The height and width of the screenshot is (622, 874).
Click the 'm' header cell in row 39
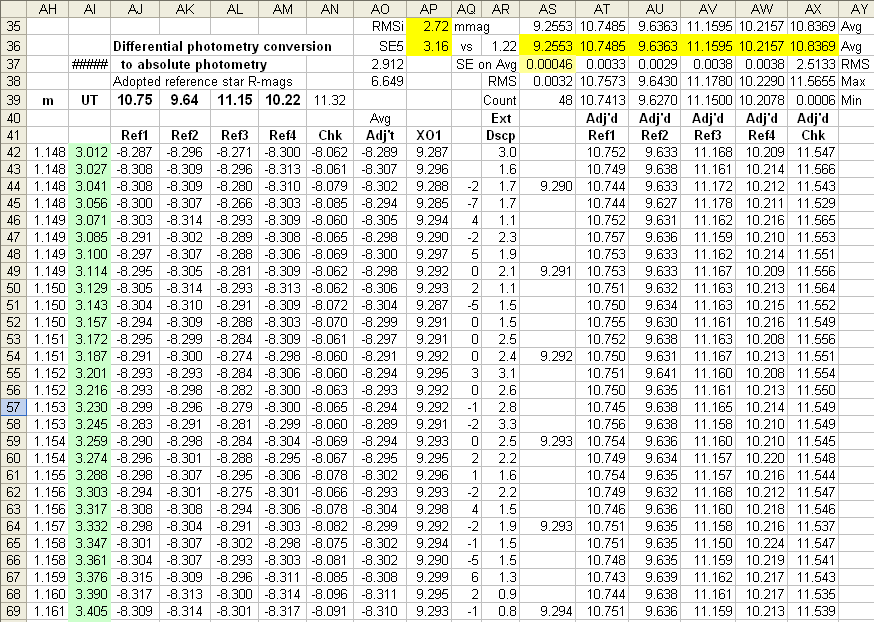point(48,100)
